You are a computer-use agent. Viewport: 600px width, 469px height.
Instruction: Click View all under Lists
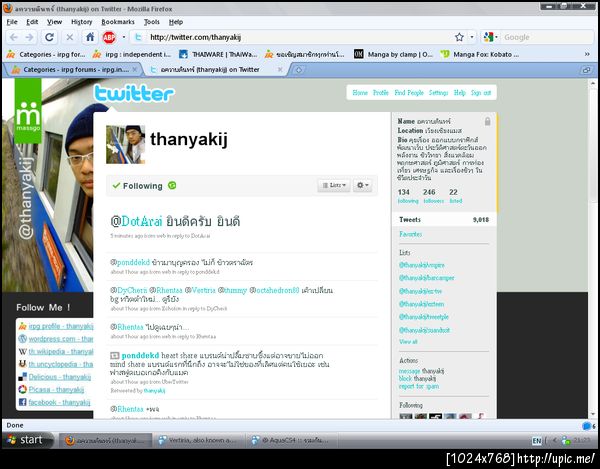(x=408, y=342)
